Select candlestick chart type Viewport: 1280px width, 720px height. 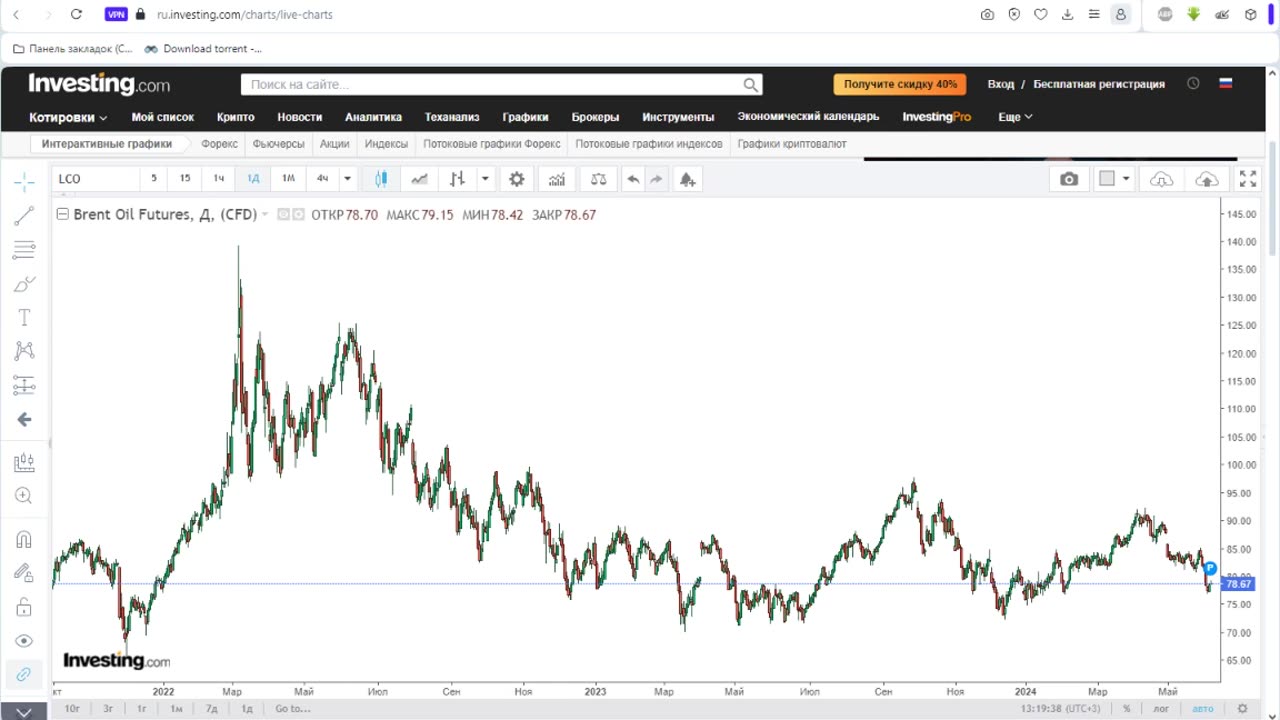tap(381, 179)
